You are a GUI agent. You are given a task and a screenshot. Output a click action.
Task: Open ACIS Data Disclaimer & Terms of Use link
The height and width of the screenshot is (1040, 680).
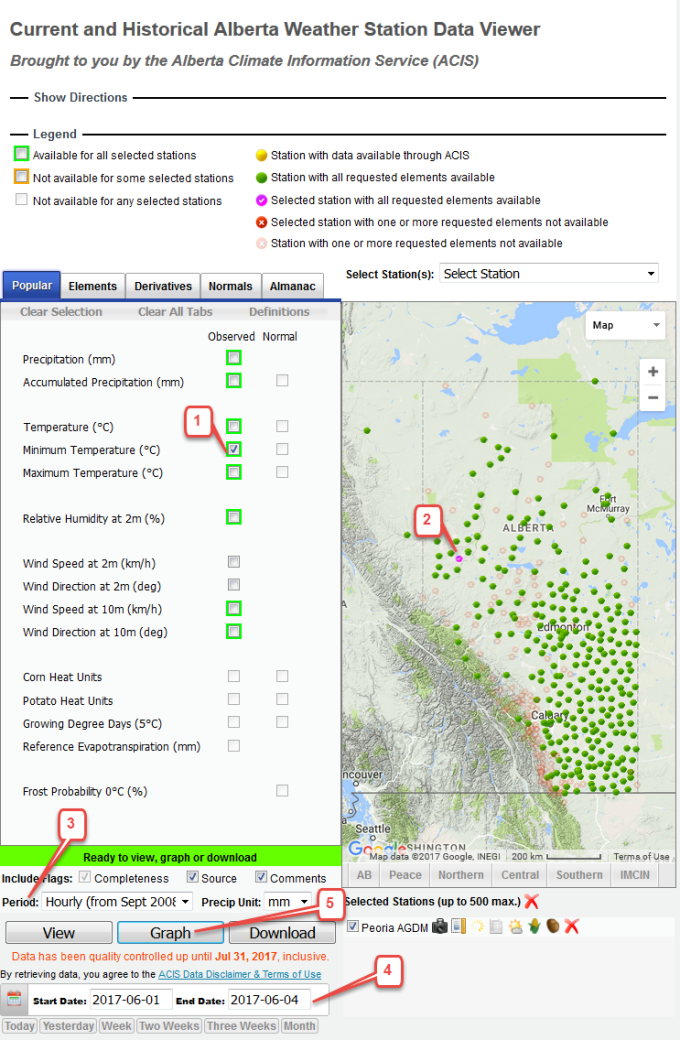[x=239, y=974]
